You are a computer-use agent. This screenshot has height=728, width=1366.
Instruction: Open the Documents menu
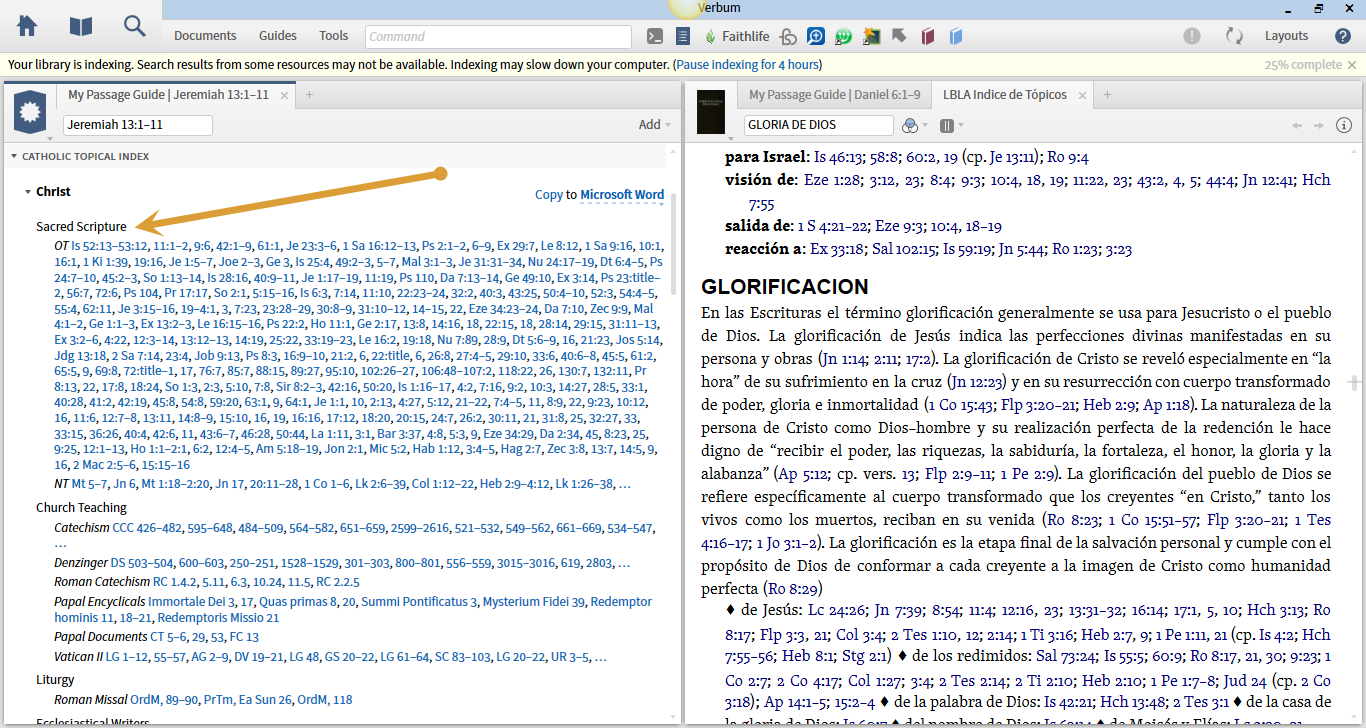click(205, 36)
